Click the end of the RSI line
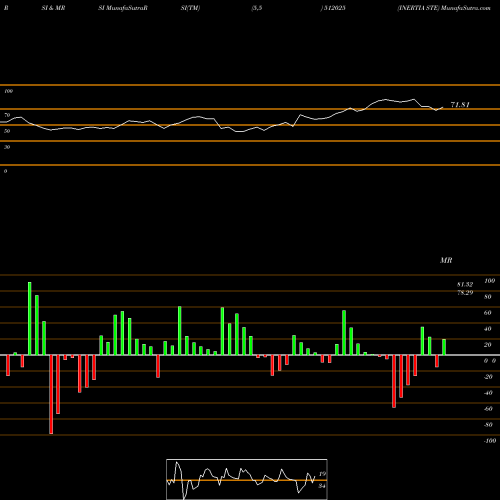The height and width of the screenshot is (500, 500). [443, 107]
